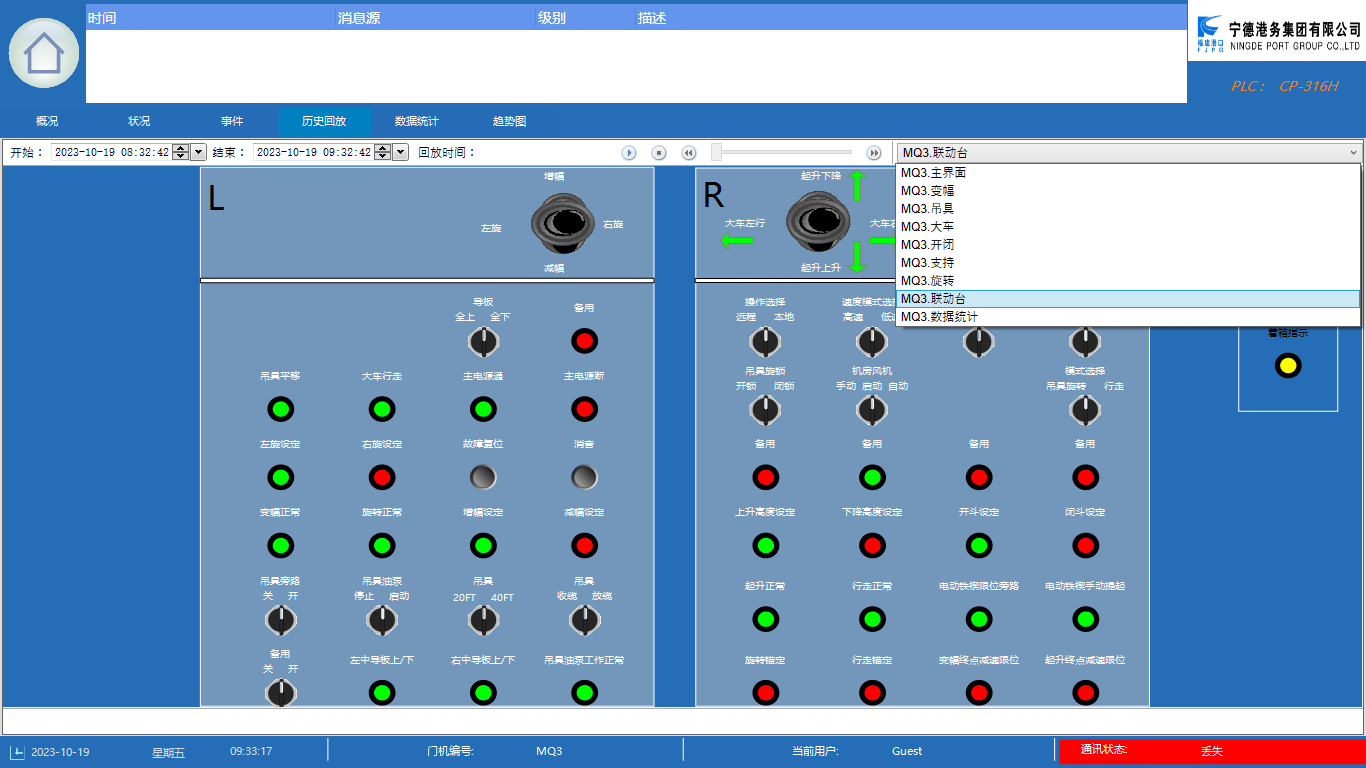1366x768 pixels.
Task: Click the fast-forward playback button
Action: coord(874,153)
